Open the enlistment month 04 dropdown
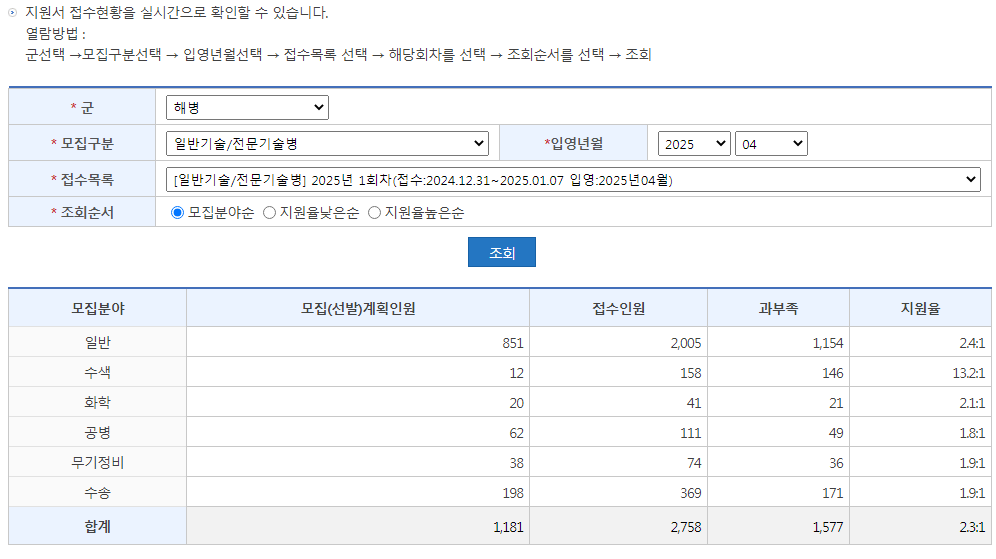This screenshot has height=559, width=996. [x=770, y=144]
